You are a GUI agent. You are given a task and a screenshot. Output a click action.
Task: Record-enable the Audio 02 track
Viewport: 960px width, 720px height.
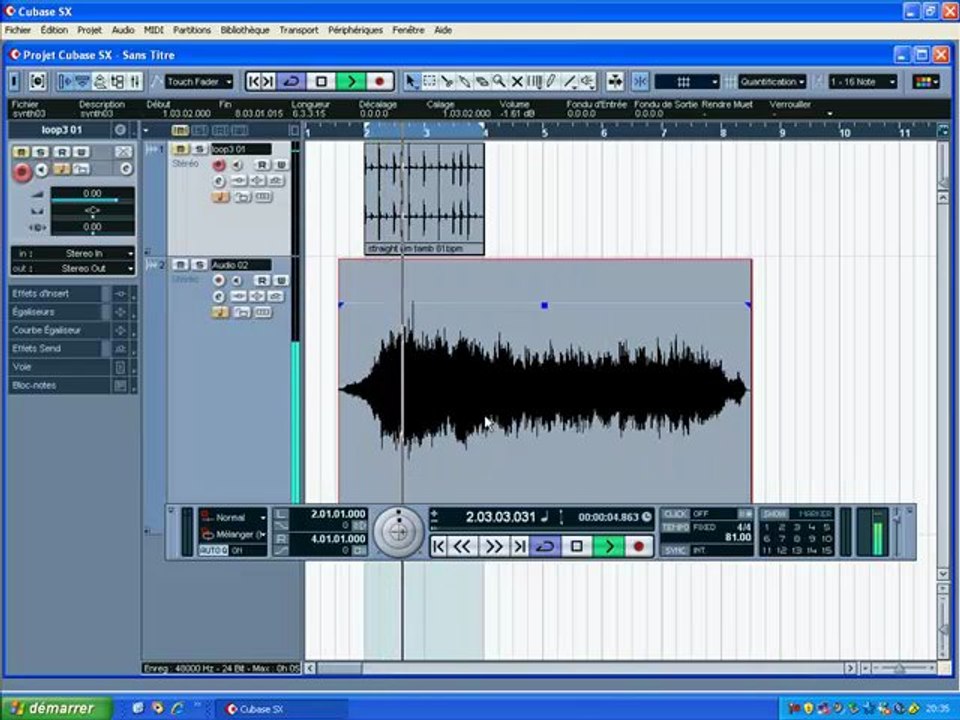click(219, 280)
